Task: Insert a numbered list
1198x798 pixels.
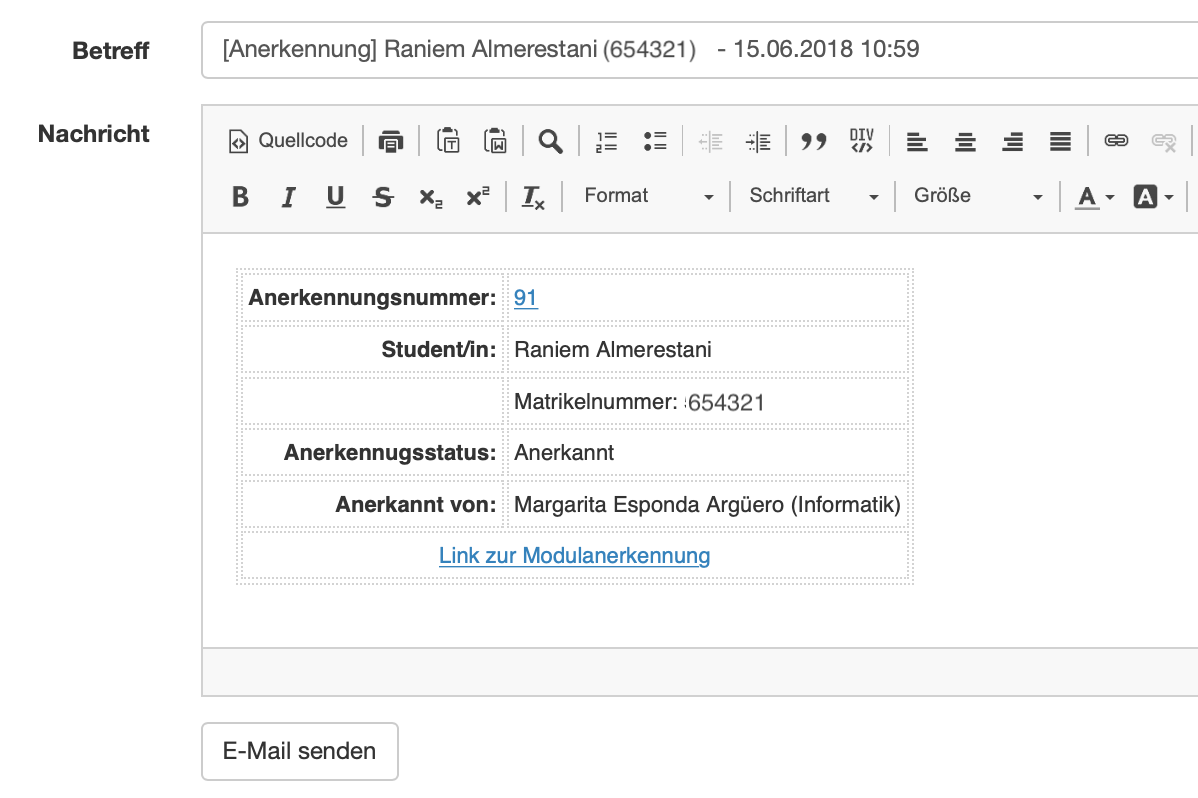Action: click(x=607, y=141)
